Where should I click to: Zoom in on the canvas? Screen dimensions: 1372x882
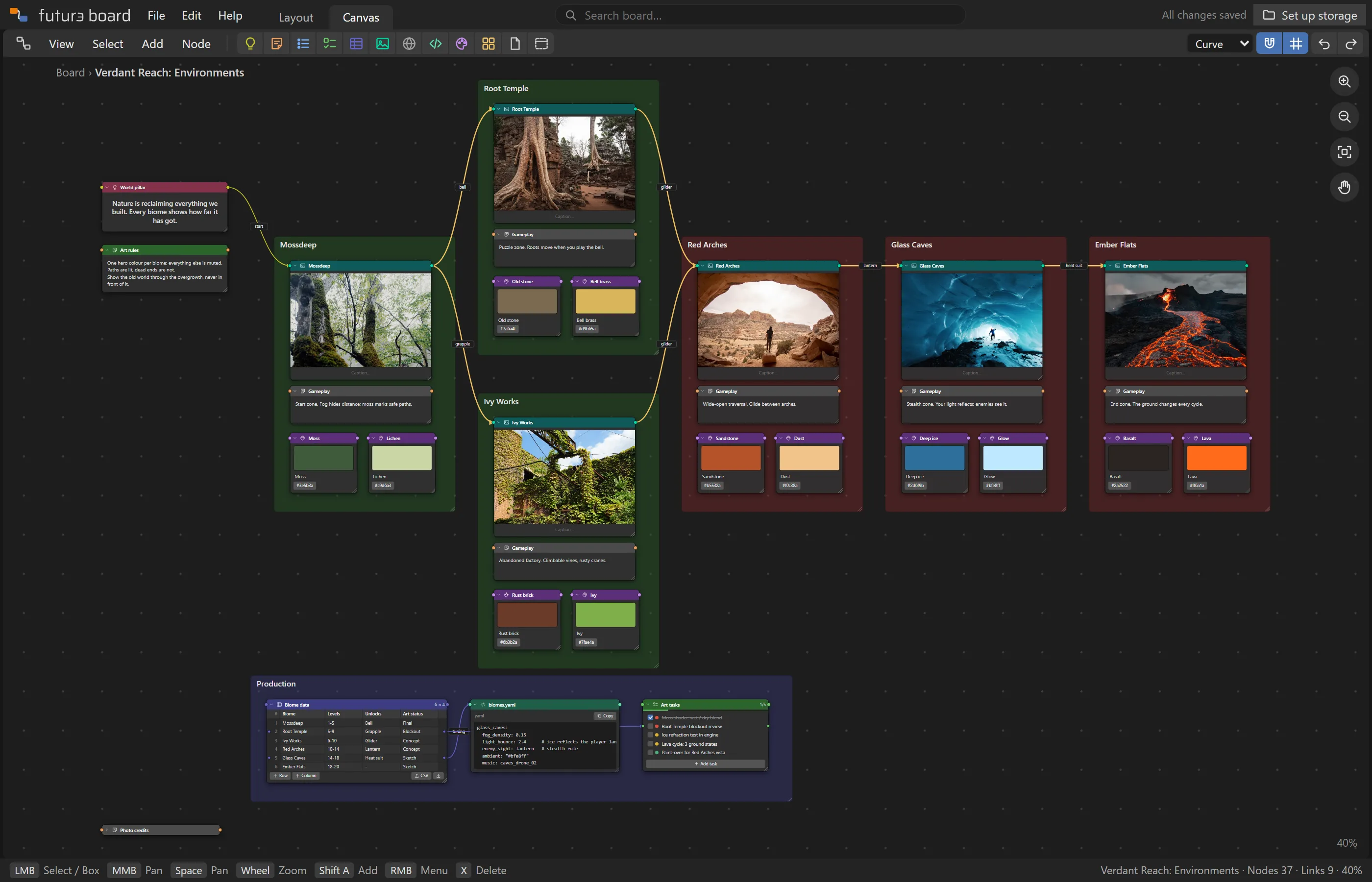click(x=1344, y=81)
